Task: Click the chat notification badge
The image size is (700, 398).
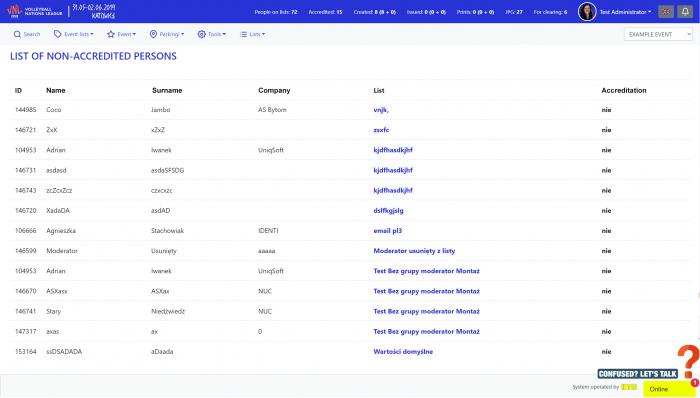Action: click(x=695, y=382)
